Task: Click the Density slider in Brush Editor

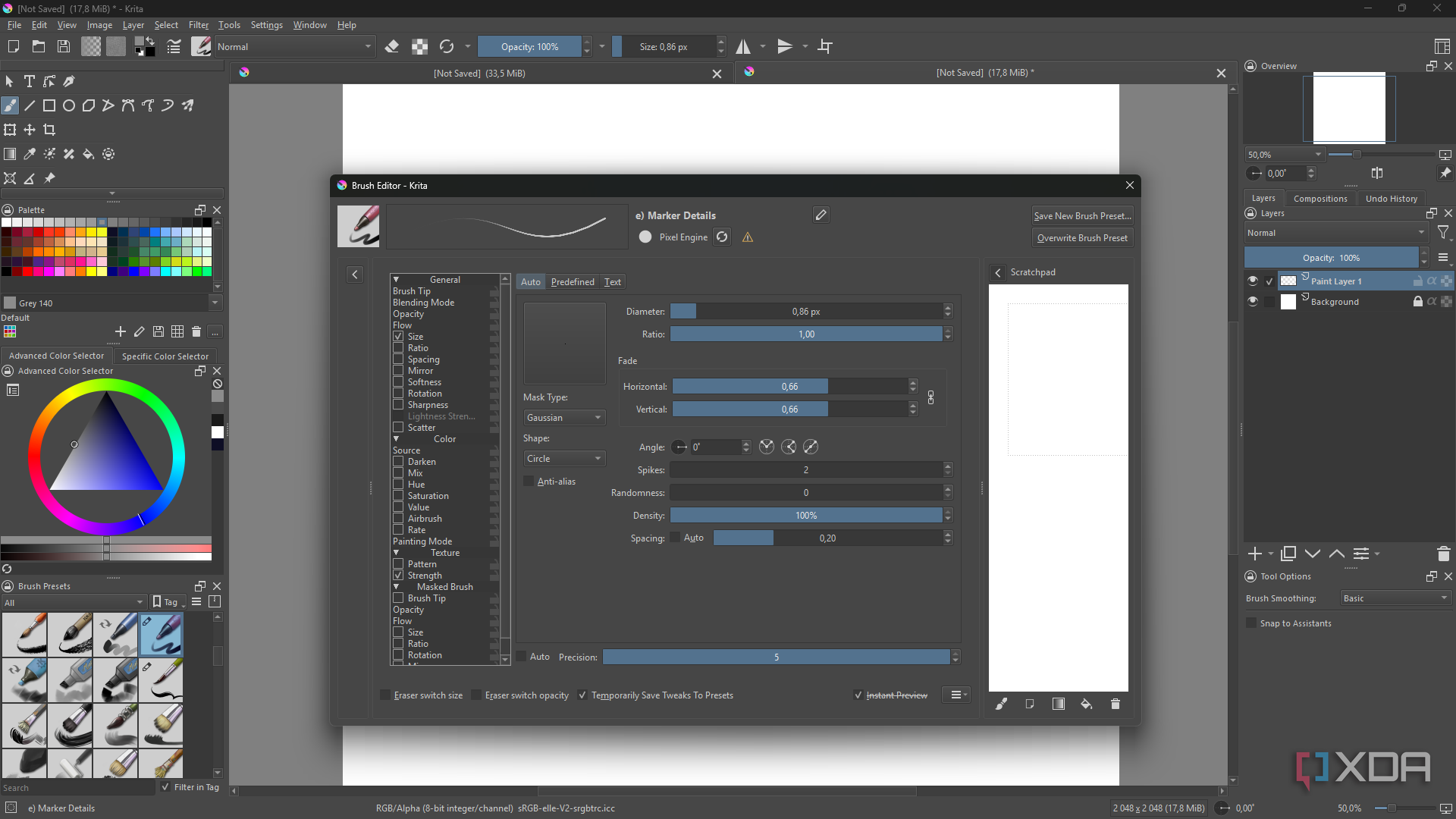Action: pos(806,516)
